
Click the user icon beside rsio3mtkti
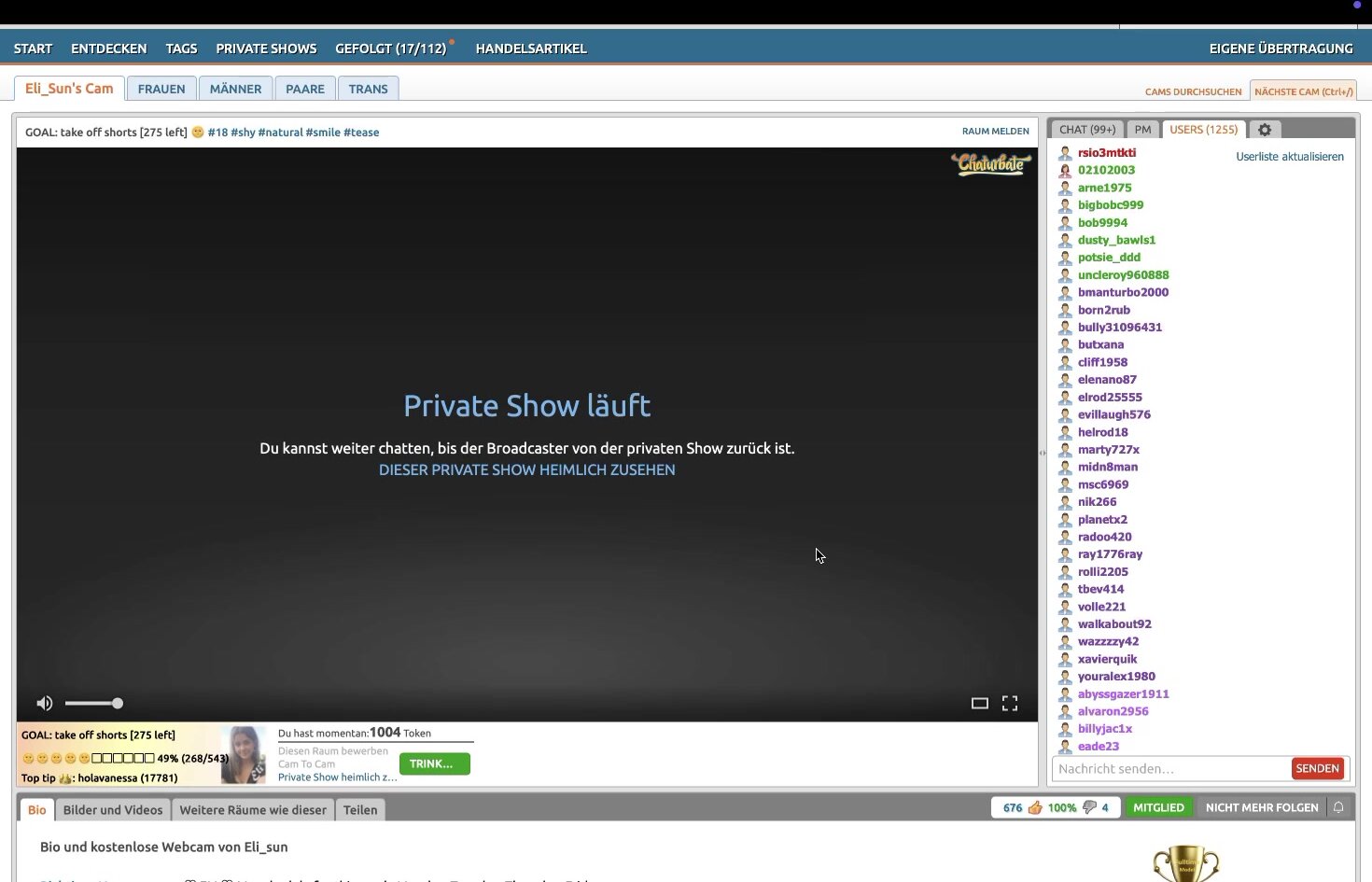[x=1065, y=153]
